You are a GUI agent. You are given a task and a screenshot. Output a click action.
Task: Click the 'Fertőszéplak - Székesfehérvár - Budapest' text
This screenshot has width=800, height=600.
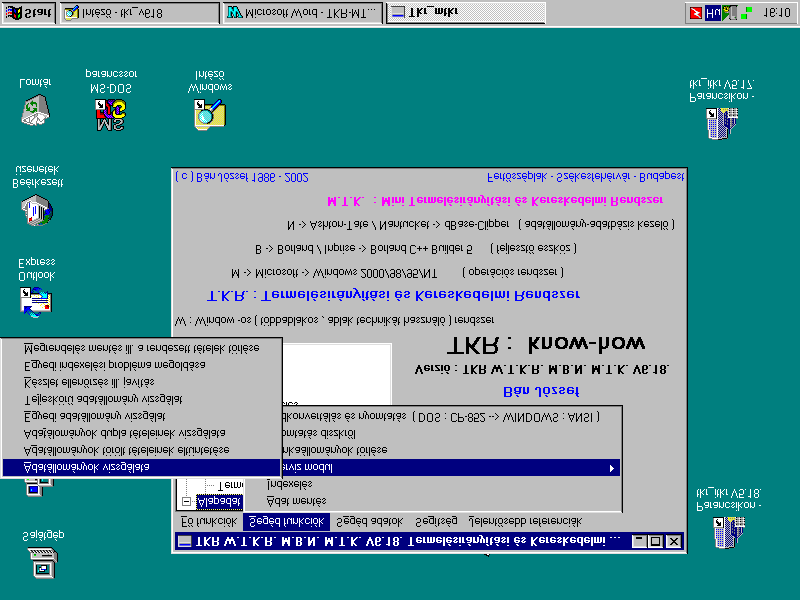tap(585, 177)
